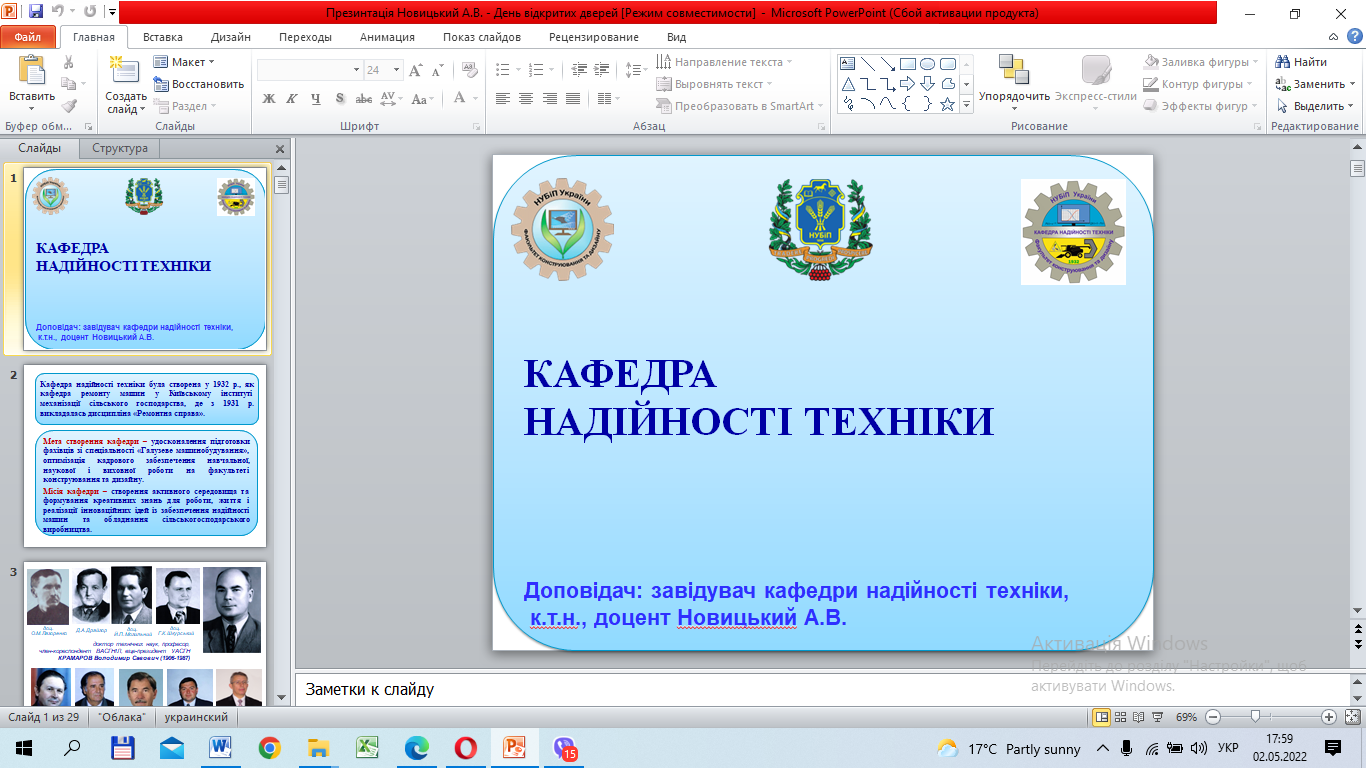Switch to Slide Sorter view icon
The width and height of the screenshot is (1366, 768).
point(1120,717)
